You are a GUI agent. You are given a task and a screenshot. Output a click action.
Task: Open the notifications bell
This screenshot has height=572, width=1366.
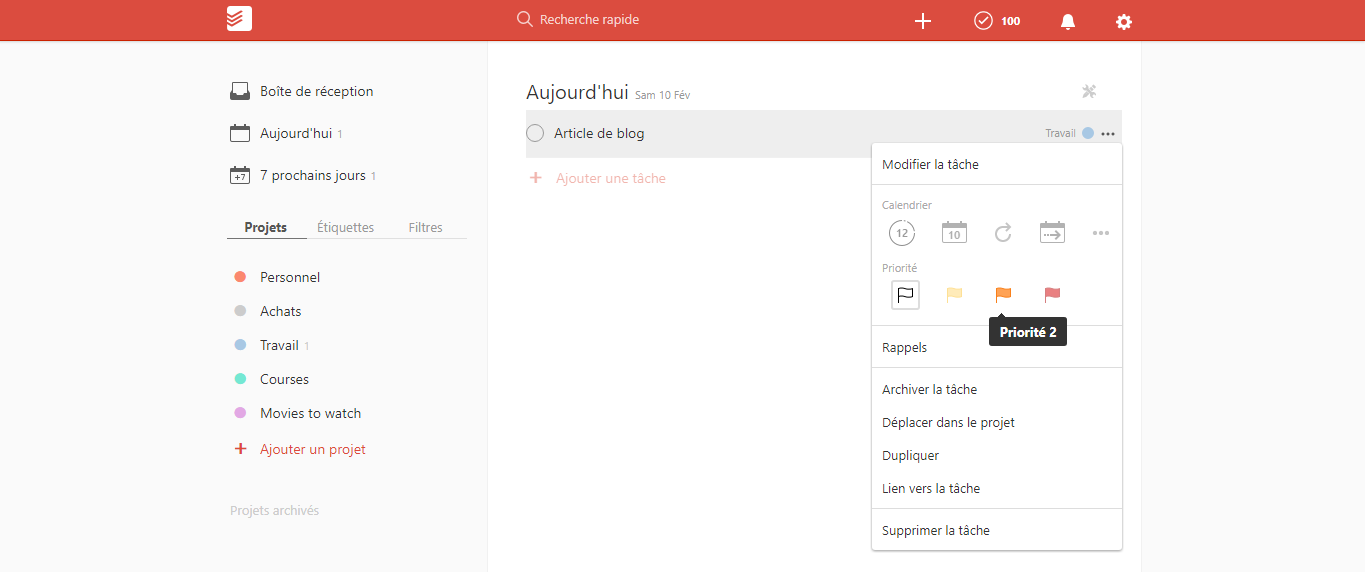point(1068,21)
